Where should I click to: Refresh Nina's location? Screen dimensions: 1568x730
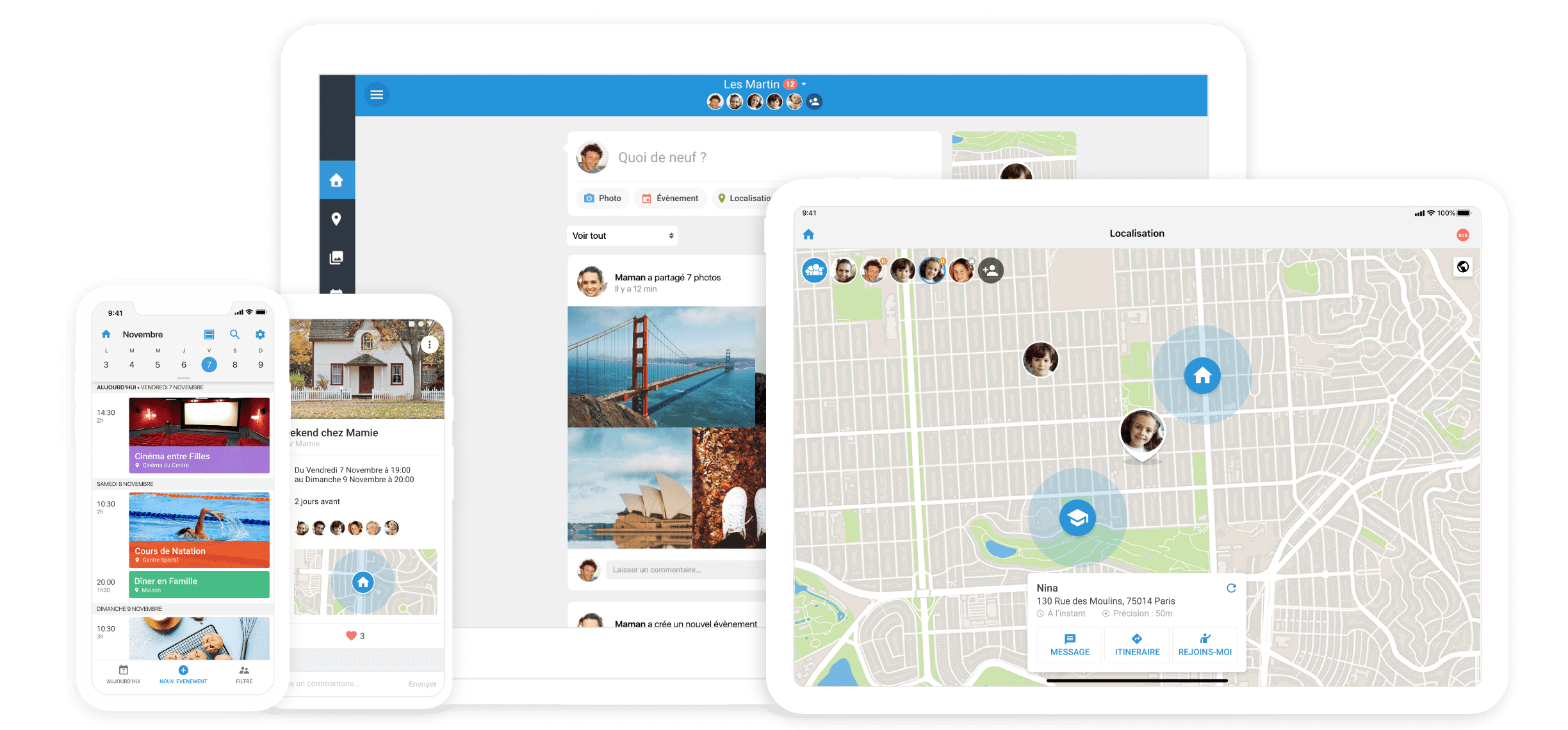(x=1231, y=588)
